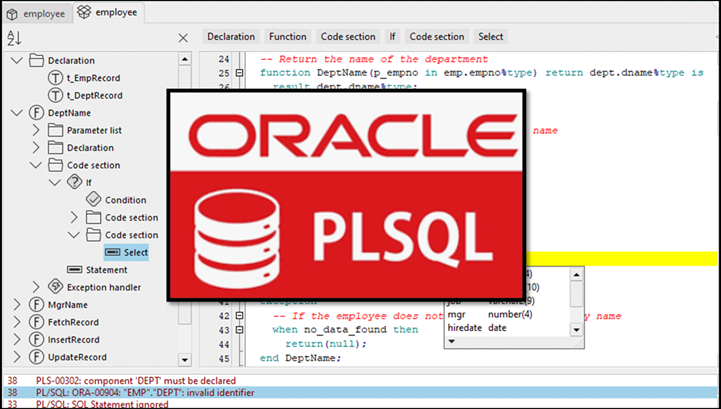This screenshot has height=409, width=721.
Task: Collapse code fold marker at line 43
Action: (x=239, y=330)
